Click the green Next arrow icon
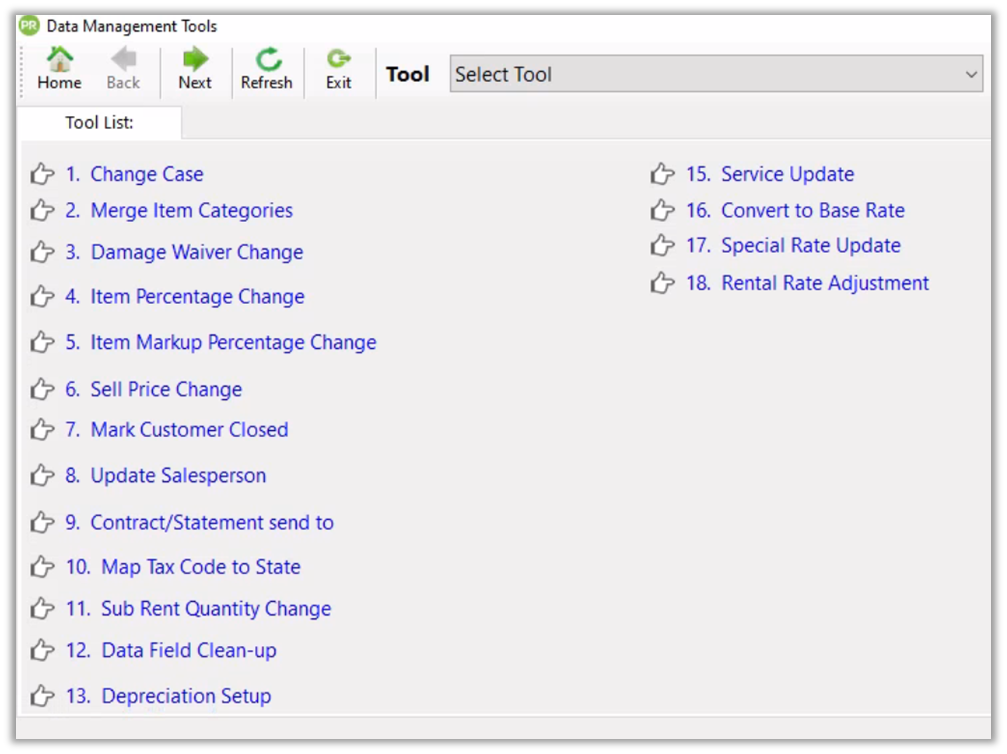 (195, 60)
